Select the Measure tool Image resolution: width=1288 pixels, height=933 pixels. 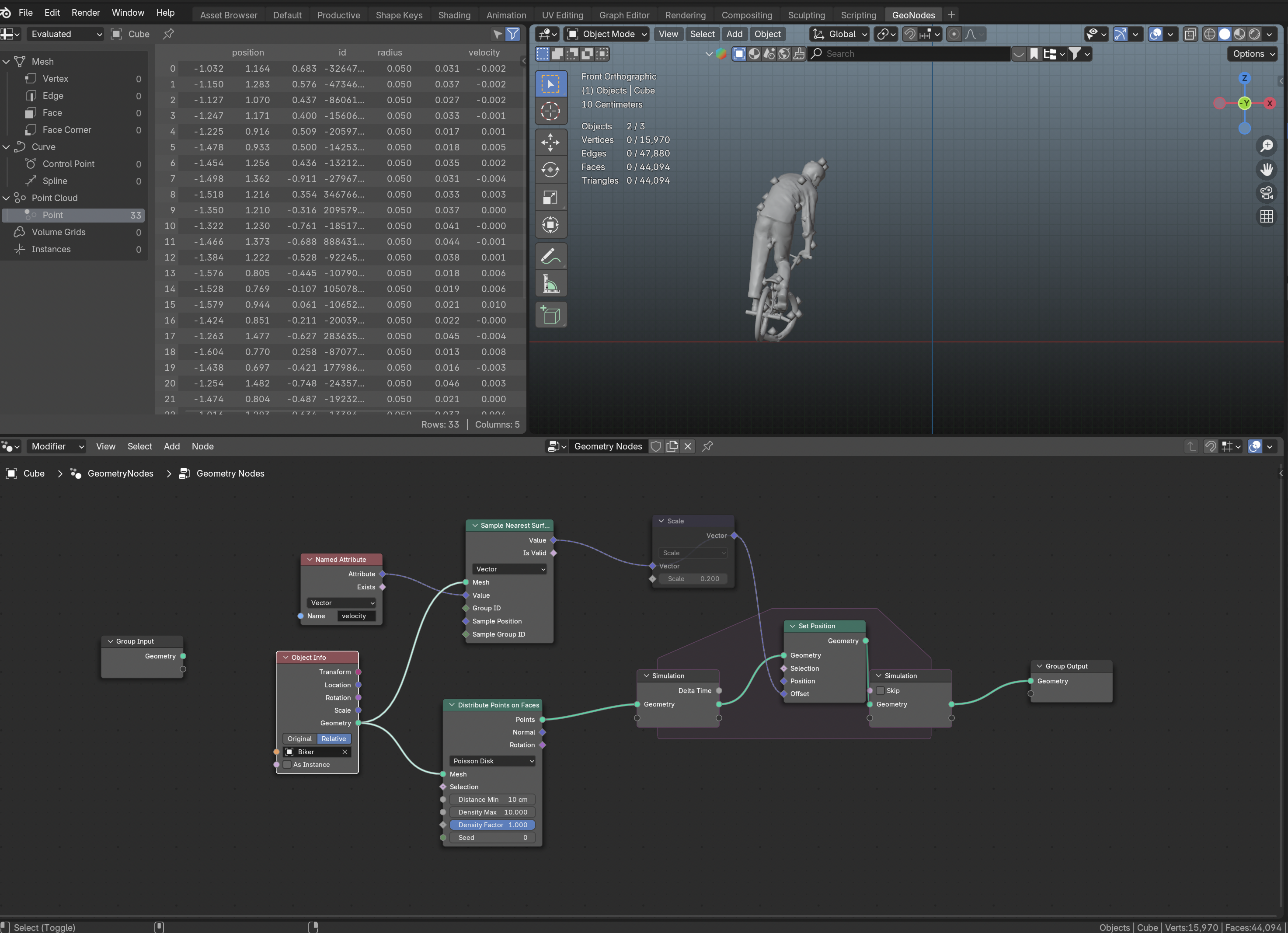click(x=550, y=284)
